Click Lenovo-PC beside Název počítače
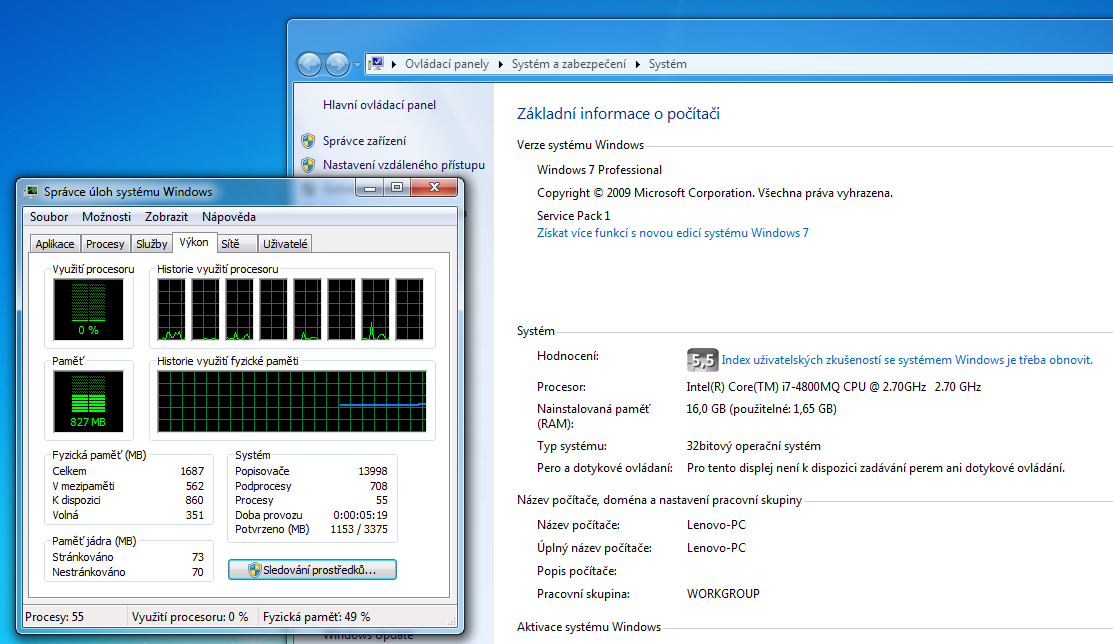Image resolution: width=1113 pixels, height=644 pixels. point(716,525)
